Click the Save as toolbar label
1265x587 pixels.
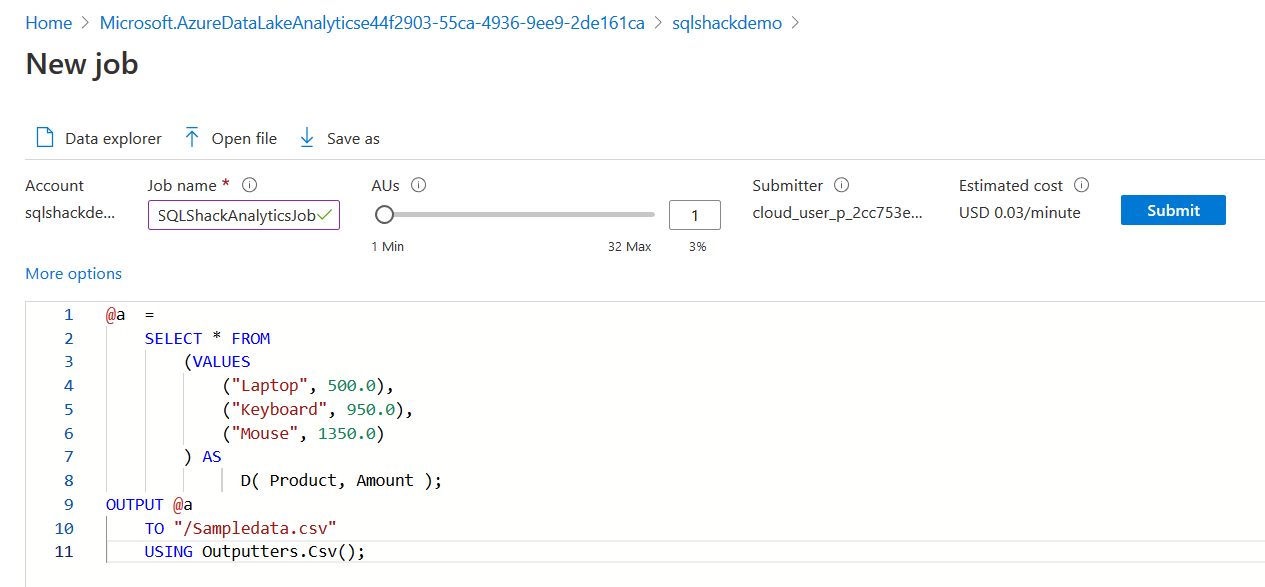coord(353,139)
